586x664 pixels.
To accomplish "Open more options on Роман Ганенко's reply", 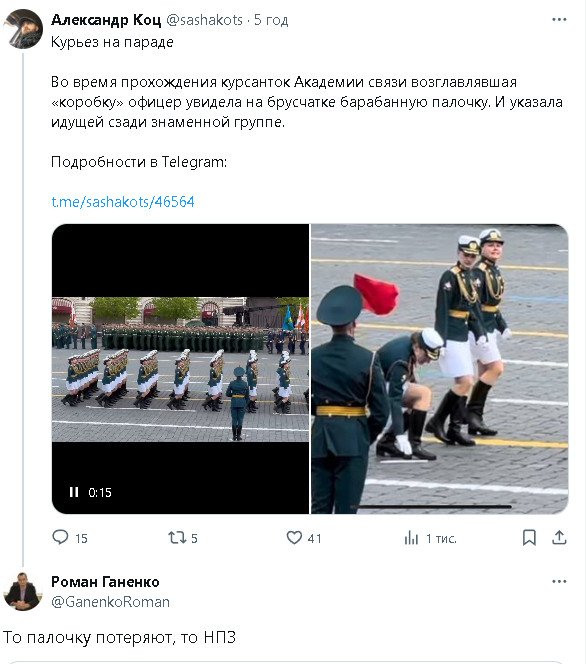I will pos(559,581).
